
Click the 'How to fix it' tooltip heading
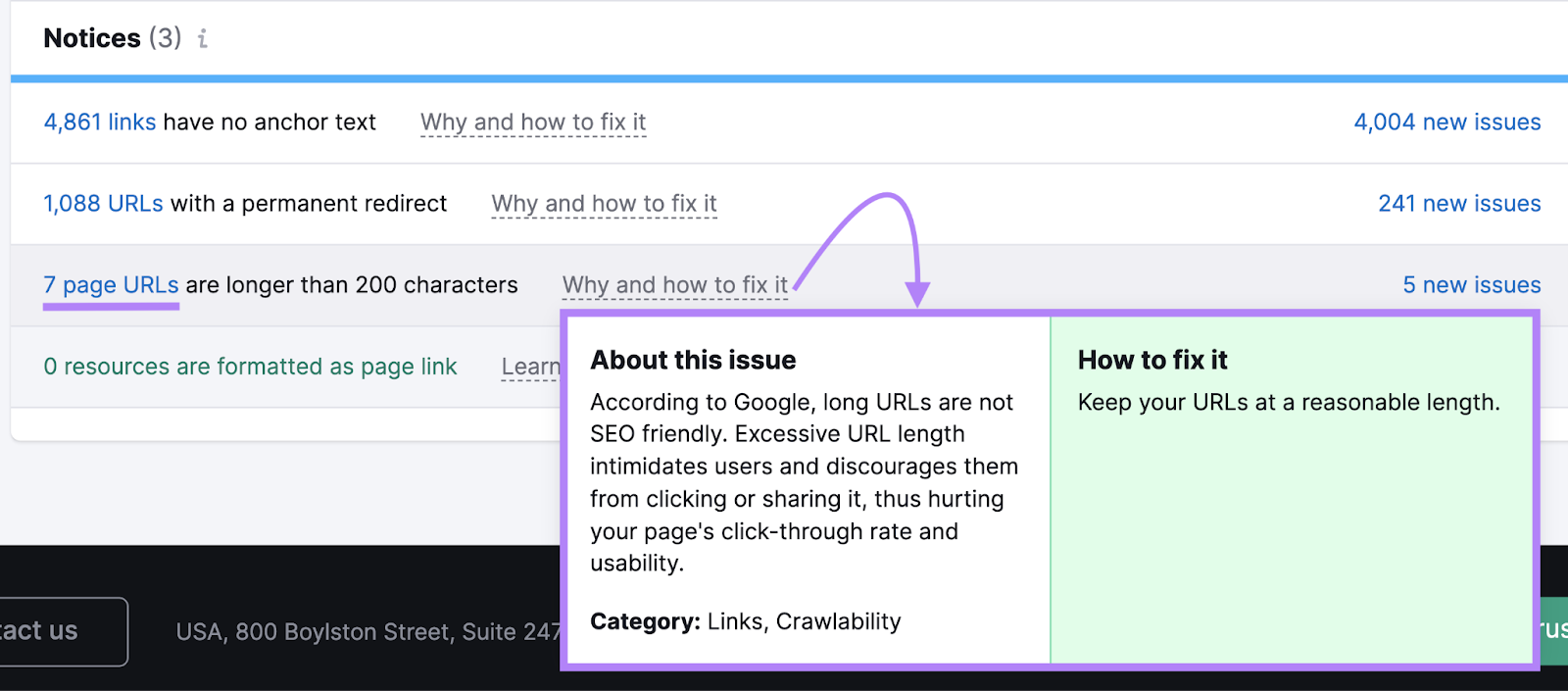click(1152, 360)
